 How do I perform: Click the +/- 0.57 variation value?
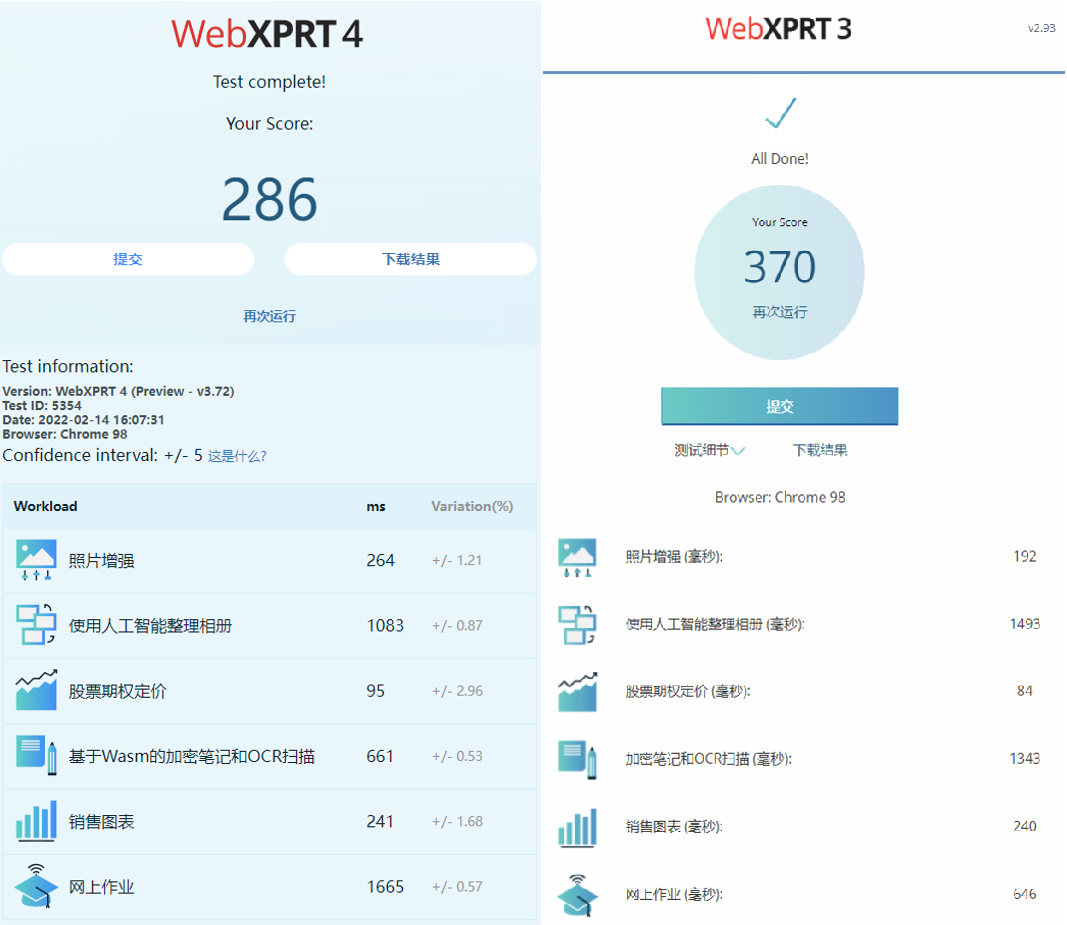coord(457,887)
